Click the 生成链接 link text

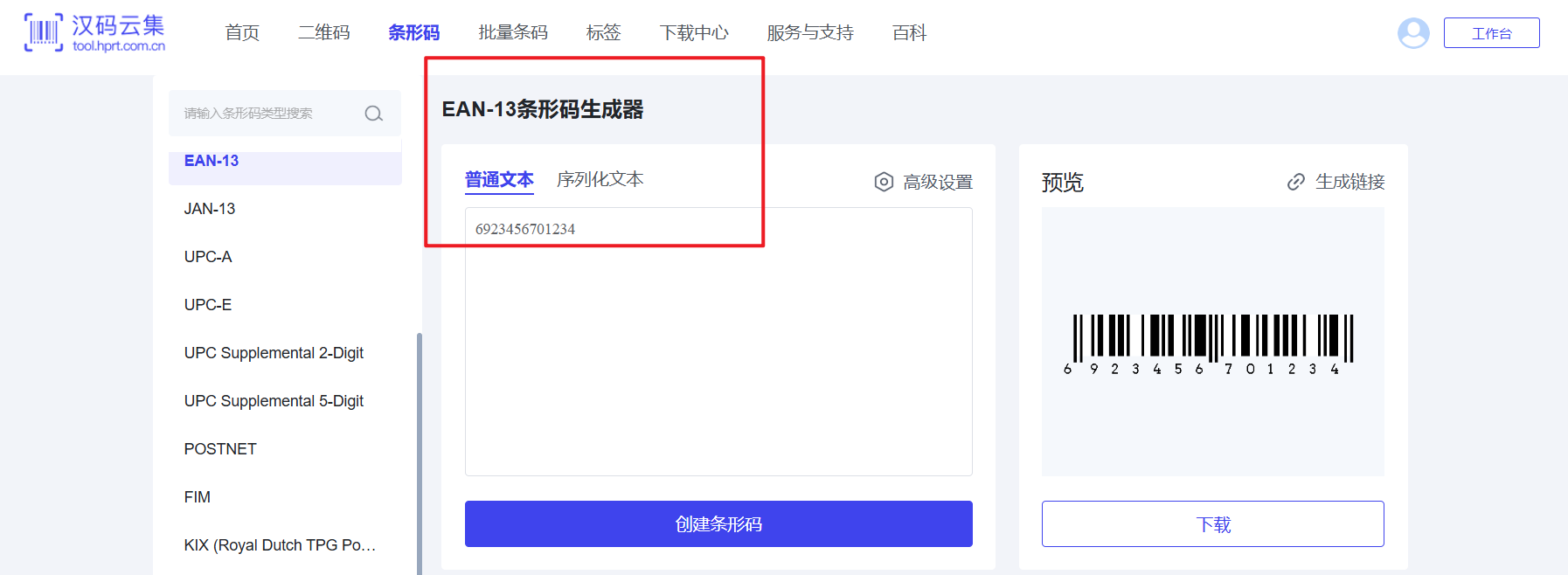(x=1350, y=182)
